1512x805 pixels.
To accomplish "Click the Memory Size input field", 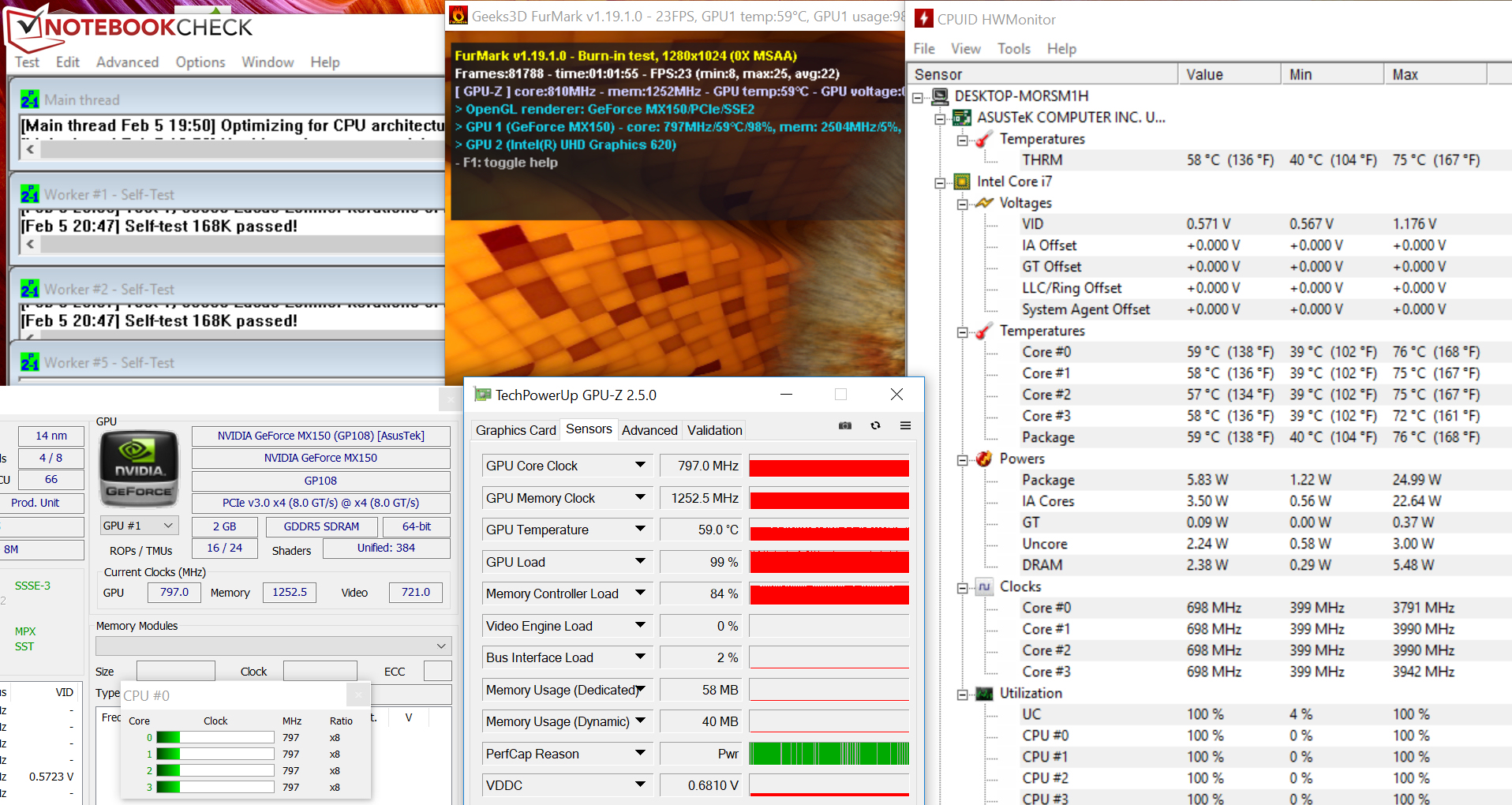I will point(175,671).
